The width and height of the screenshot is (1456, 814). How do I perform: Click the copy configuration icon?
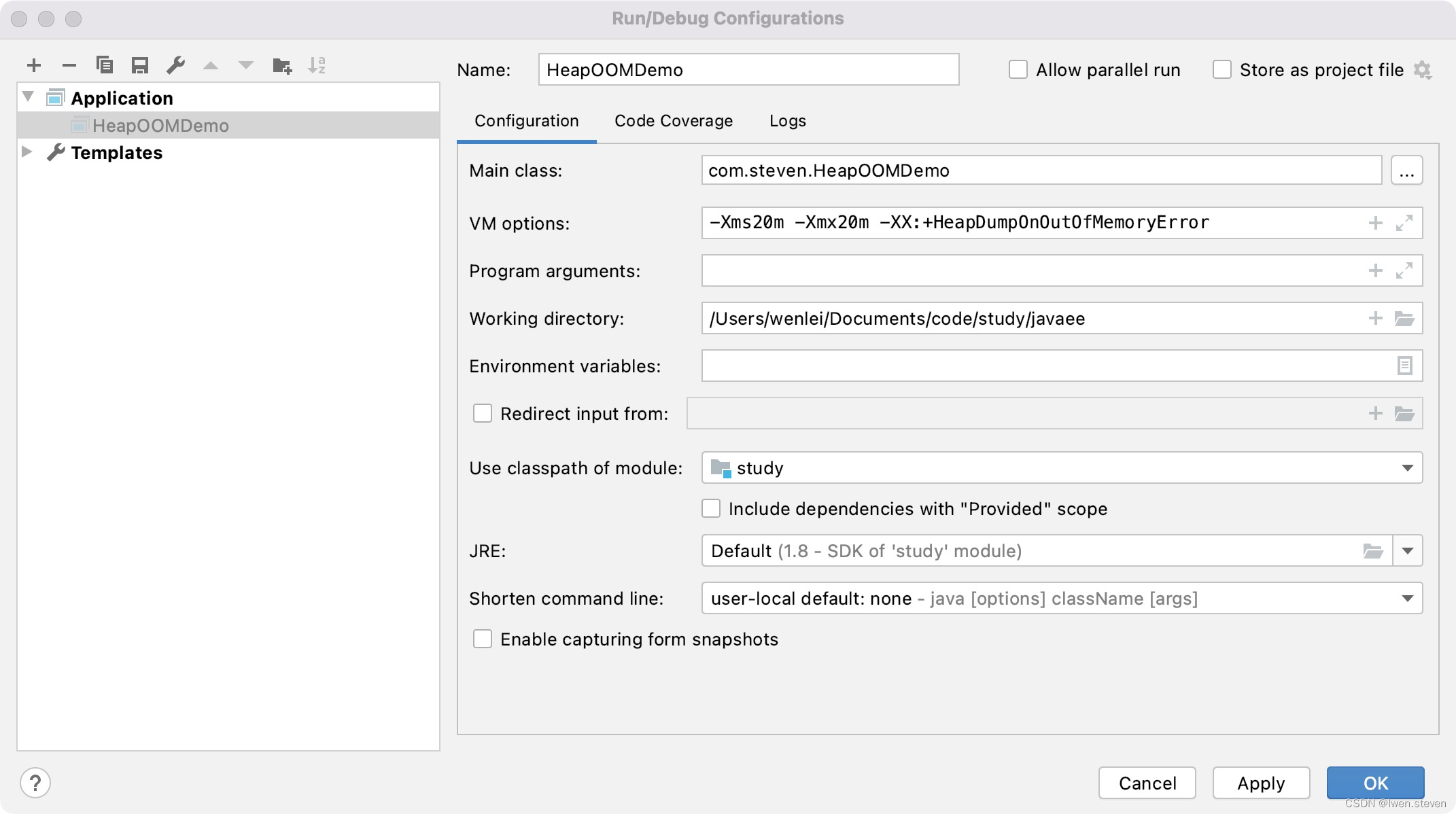[x=105, y=65]
